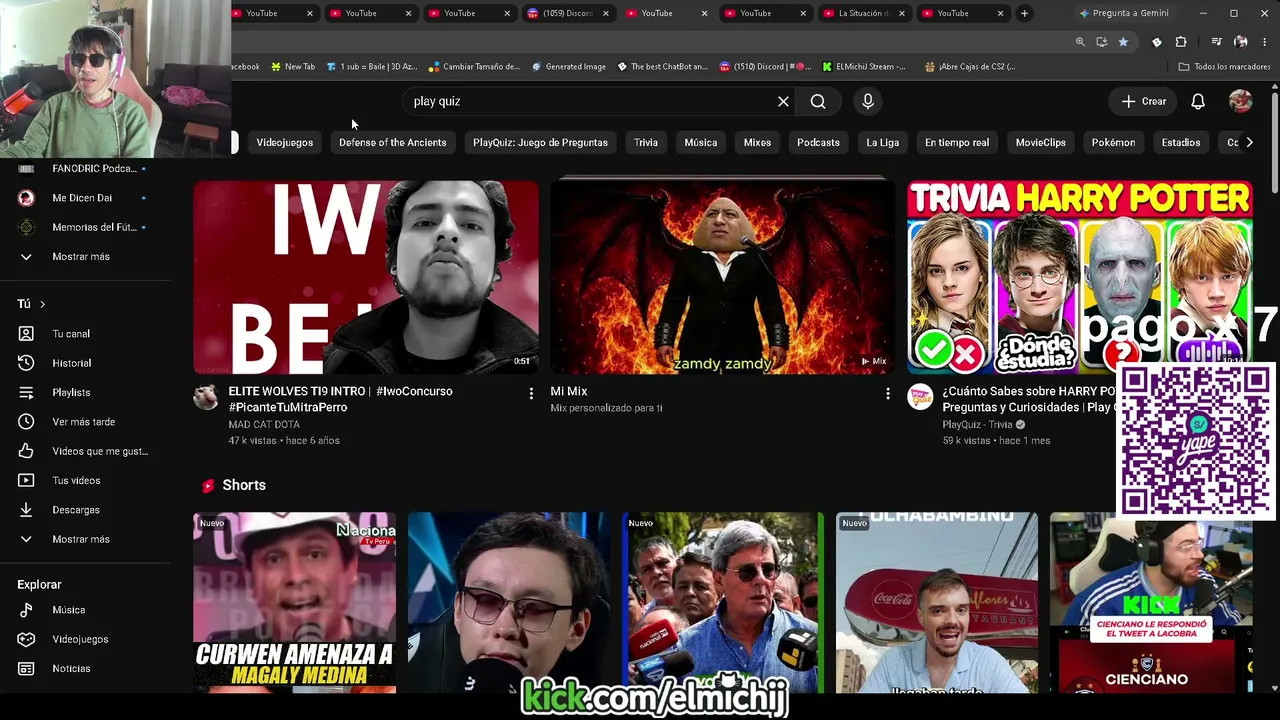The image size is (1280, 720).
Task: Select the Podcasts filter chip
Action: point(818,142)
